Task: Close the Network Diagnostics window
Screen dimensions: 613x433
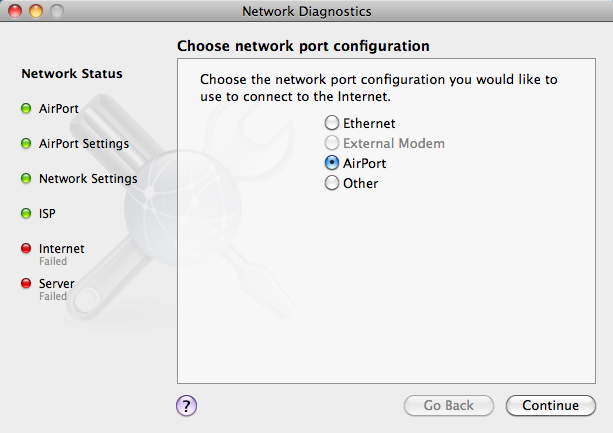Action: pos(15,11)
